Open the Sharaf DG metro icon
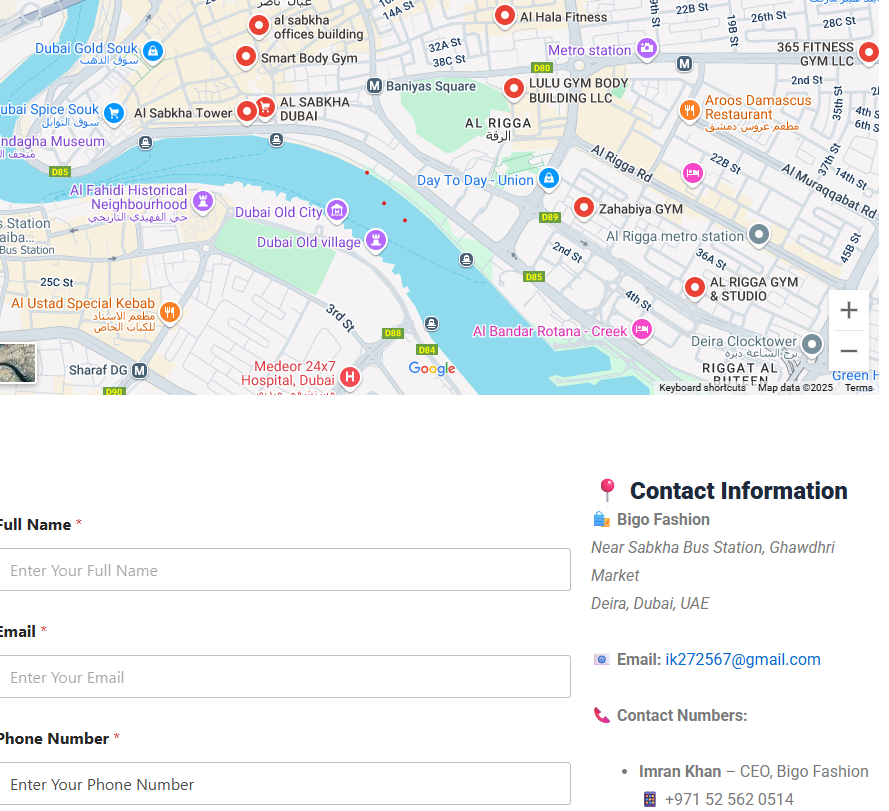Image resolution: width=889 pixels, height=811 pixels. point(139,370)
